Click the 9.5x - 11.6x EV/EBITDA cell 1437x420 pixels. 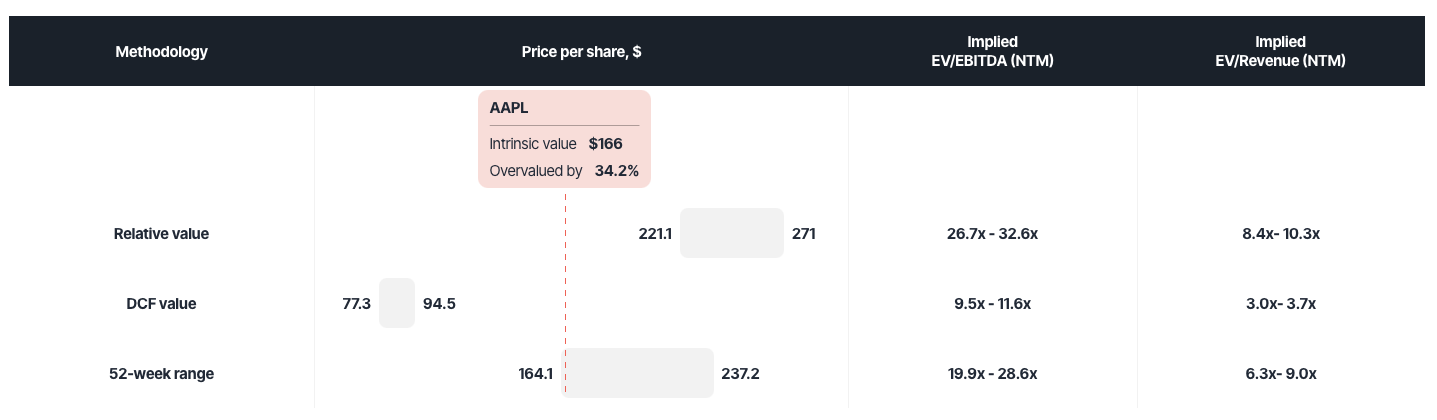[x=992, y=304]
